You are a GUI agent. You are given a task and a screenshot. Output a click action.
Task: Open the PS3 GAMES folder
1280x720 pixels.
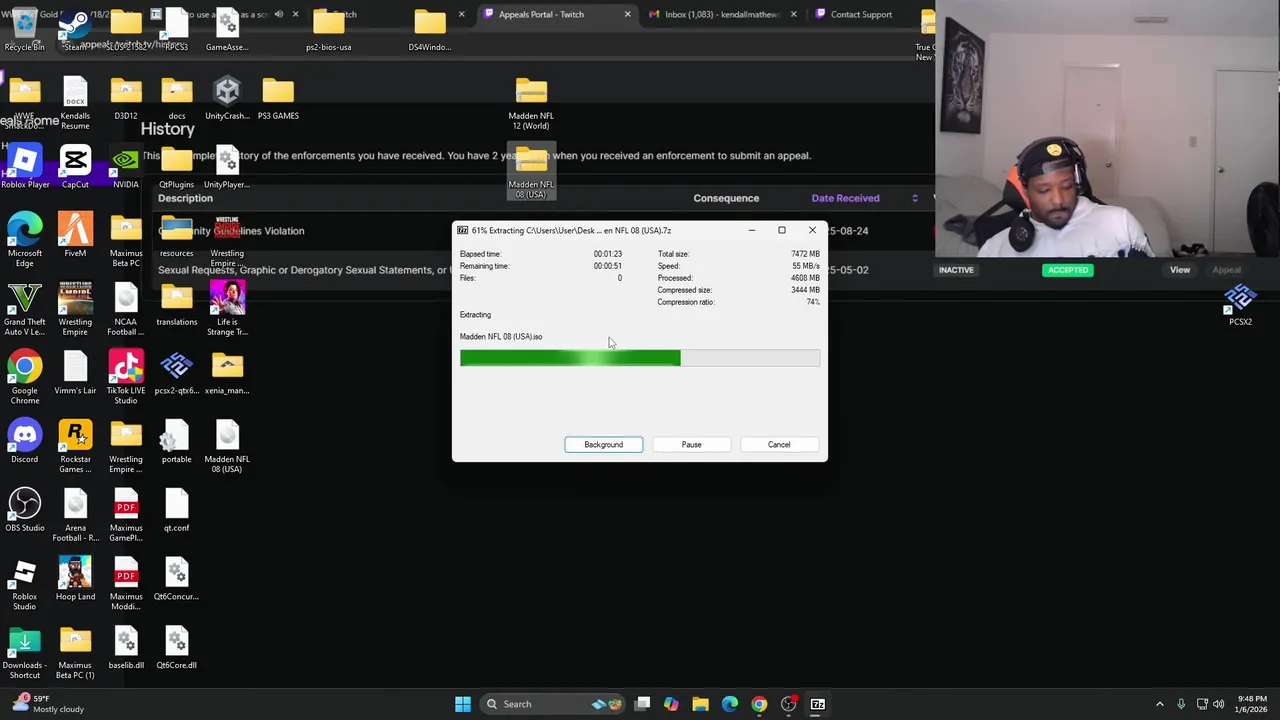point(278,98)
